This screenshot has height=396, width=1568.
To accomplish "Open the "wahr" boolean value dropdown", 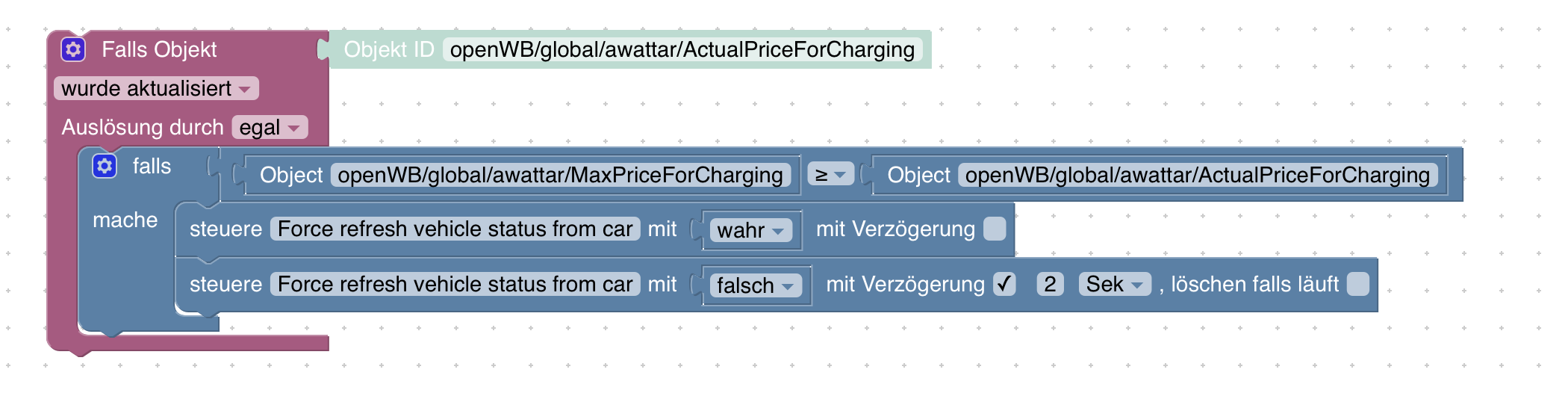I will (x=750, y=230).
